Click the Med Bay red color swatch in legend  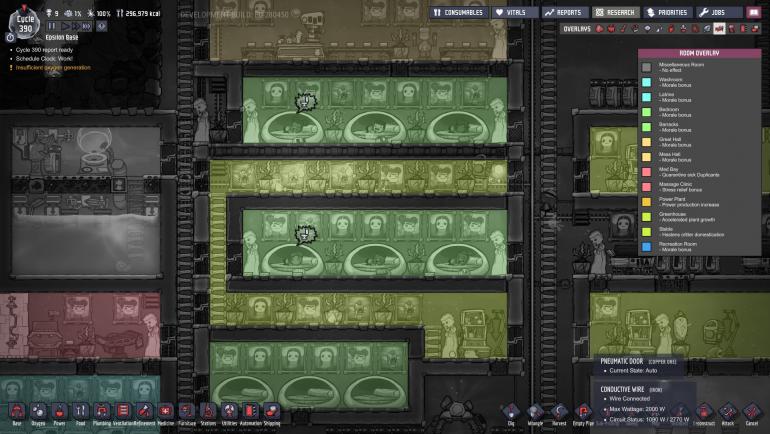[x=647, y=172]
